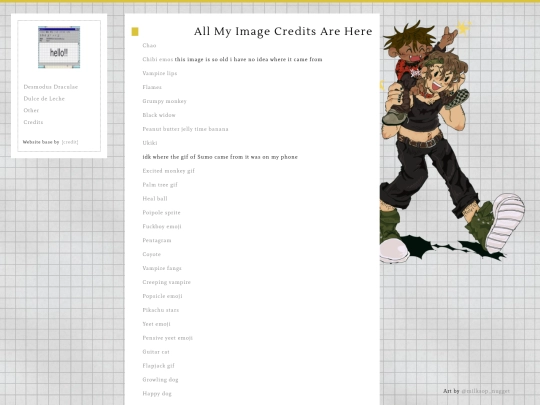Viewport: 540px width, 405px height.
Task: Click the character artwork of two figures
Action: point(452,141)
